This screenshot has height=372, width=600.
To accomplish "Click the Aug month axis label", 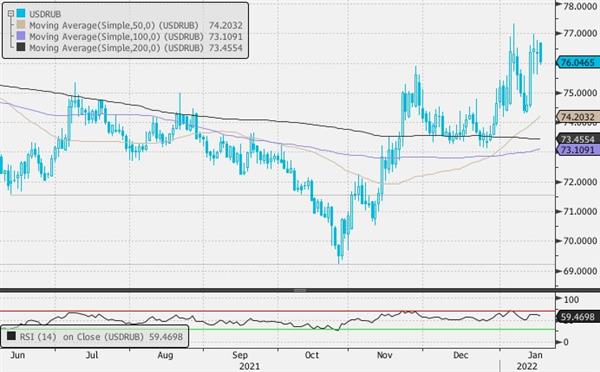I will point(165,355).
